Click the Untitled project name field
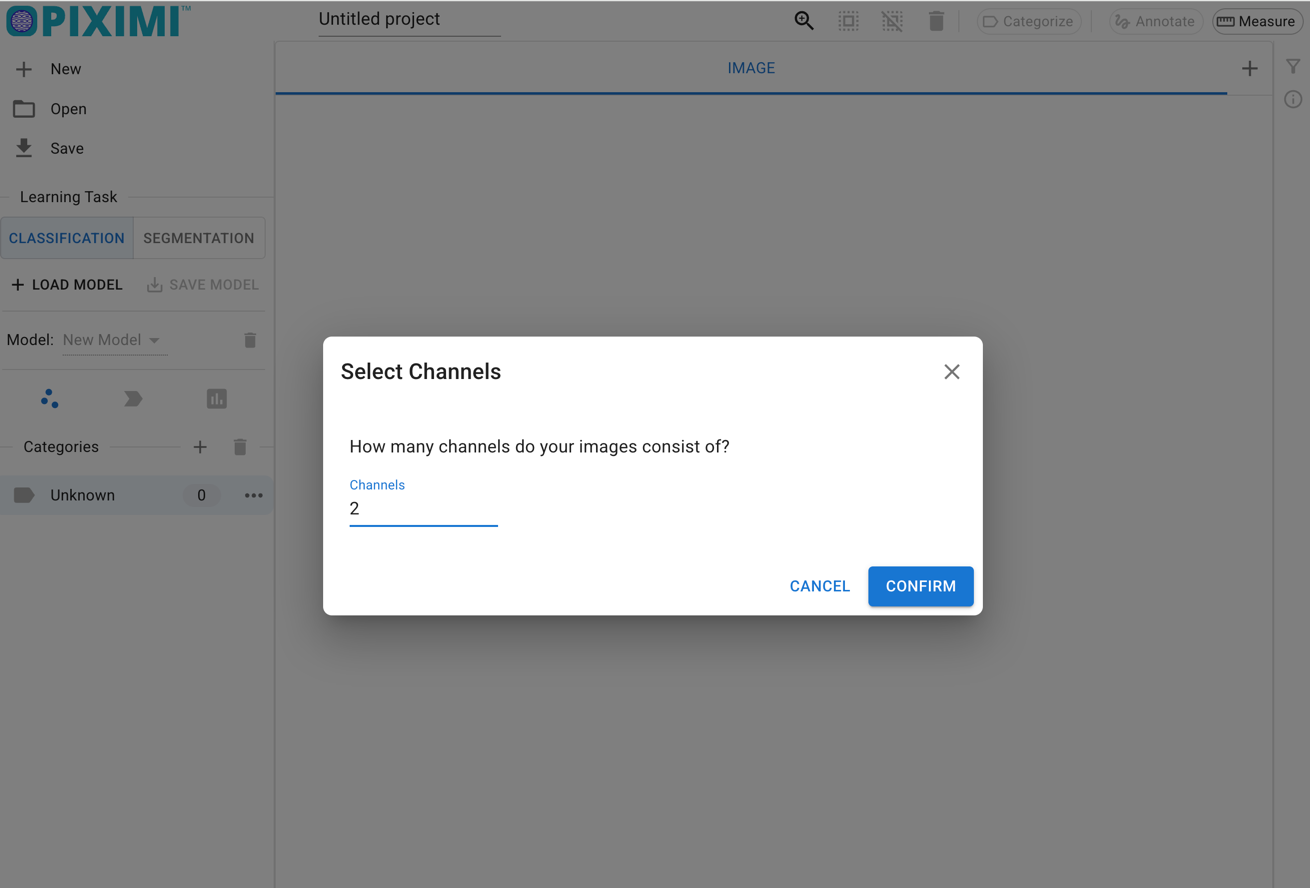Image resolution: width=1310 pixels, height=888 pixels. click(x=409, y=19)
